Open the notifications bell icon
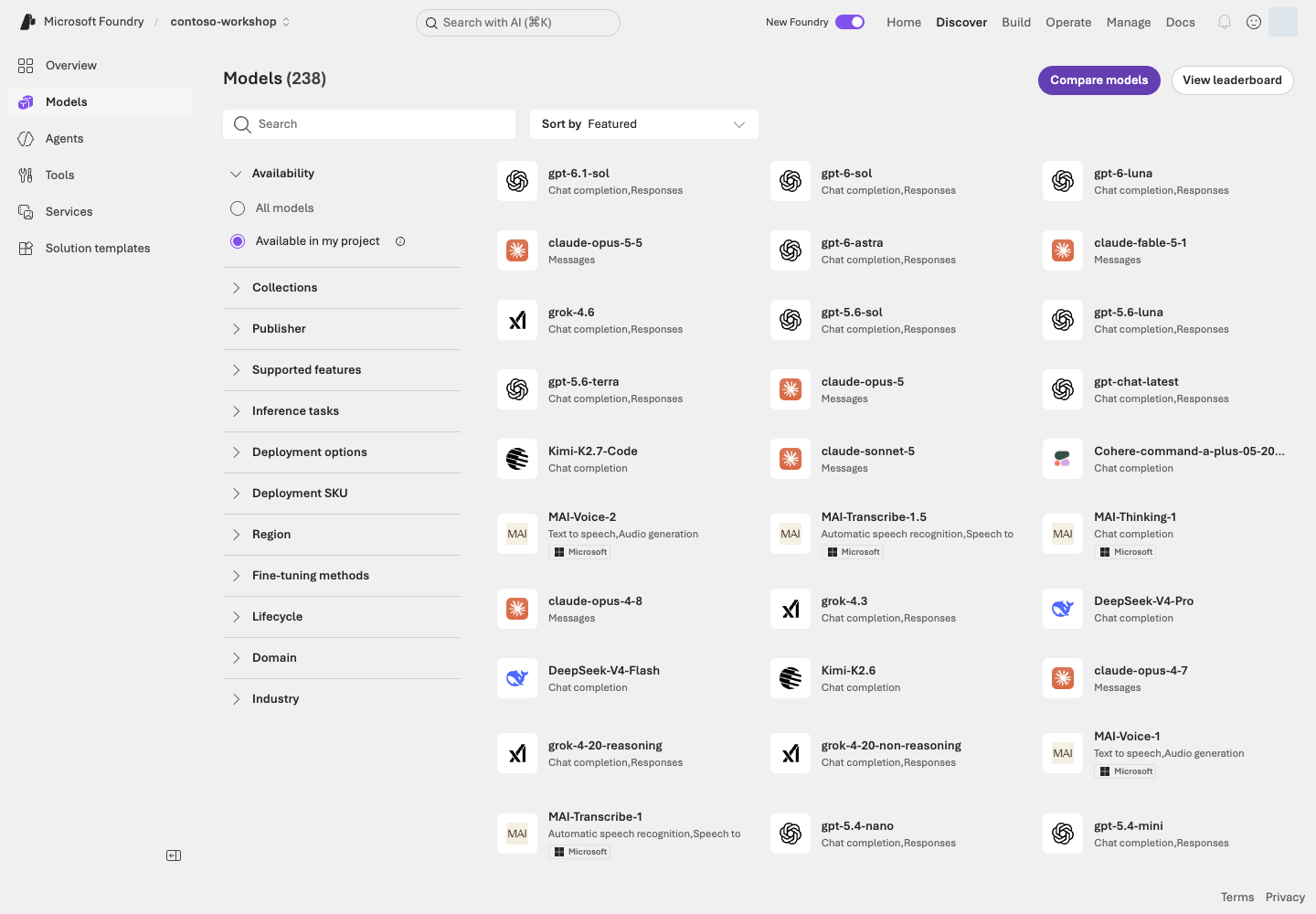Screen dimensions: 1316x914 coord(1225,22)
